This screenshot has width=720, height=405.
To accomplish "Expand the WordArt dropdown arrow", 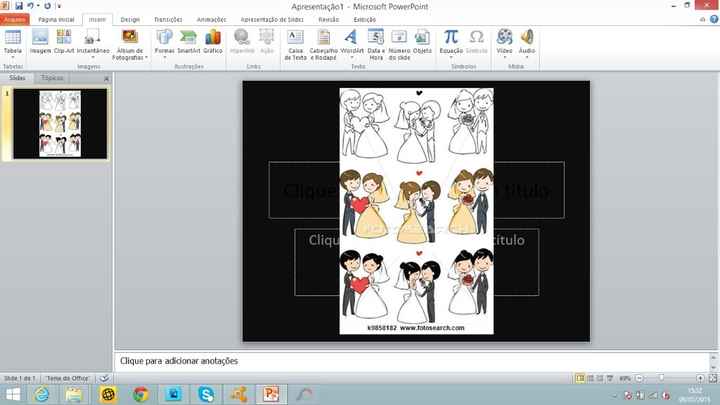I will (352, 57).
